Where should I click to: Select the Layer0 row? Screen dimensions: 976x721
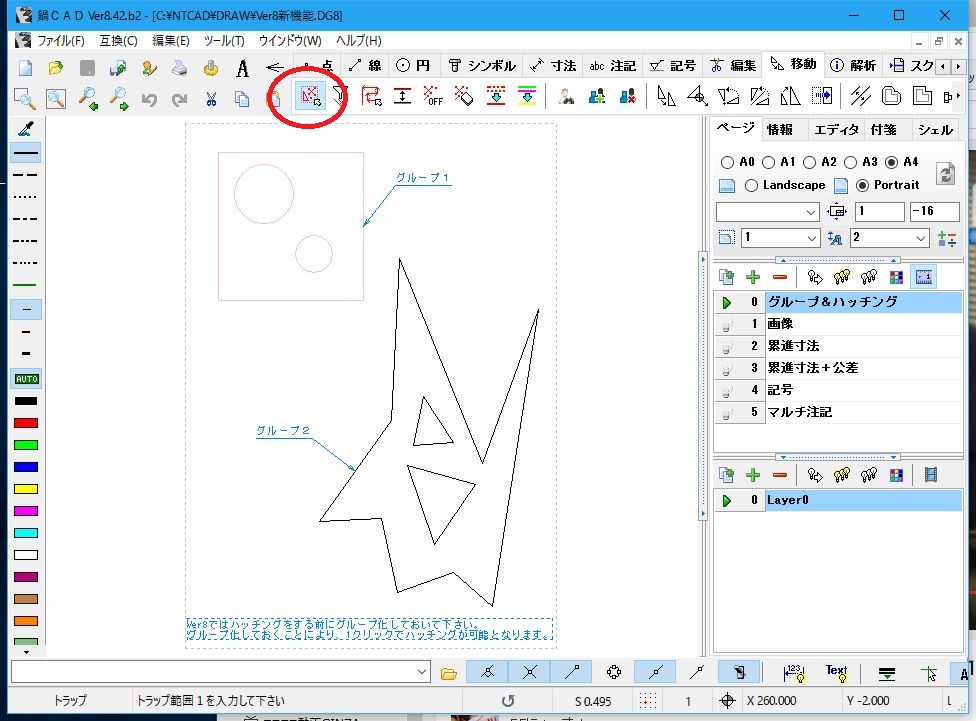[x=838, y=500]
